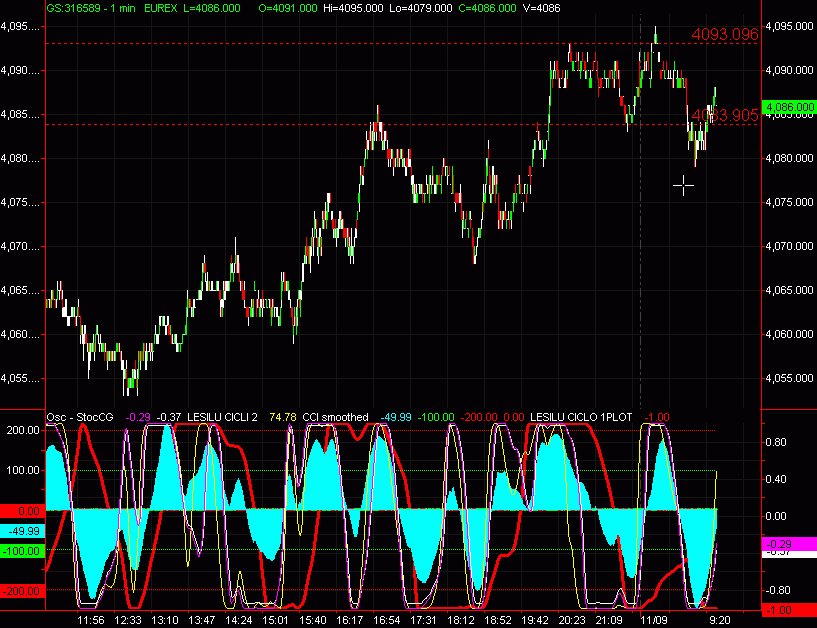Click the magenta '-0.29' value in indicator header
817x628 pixels.
[138, 417]
